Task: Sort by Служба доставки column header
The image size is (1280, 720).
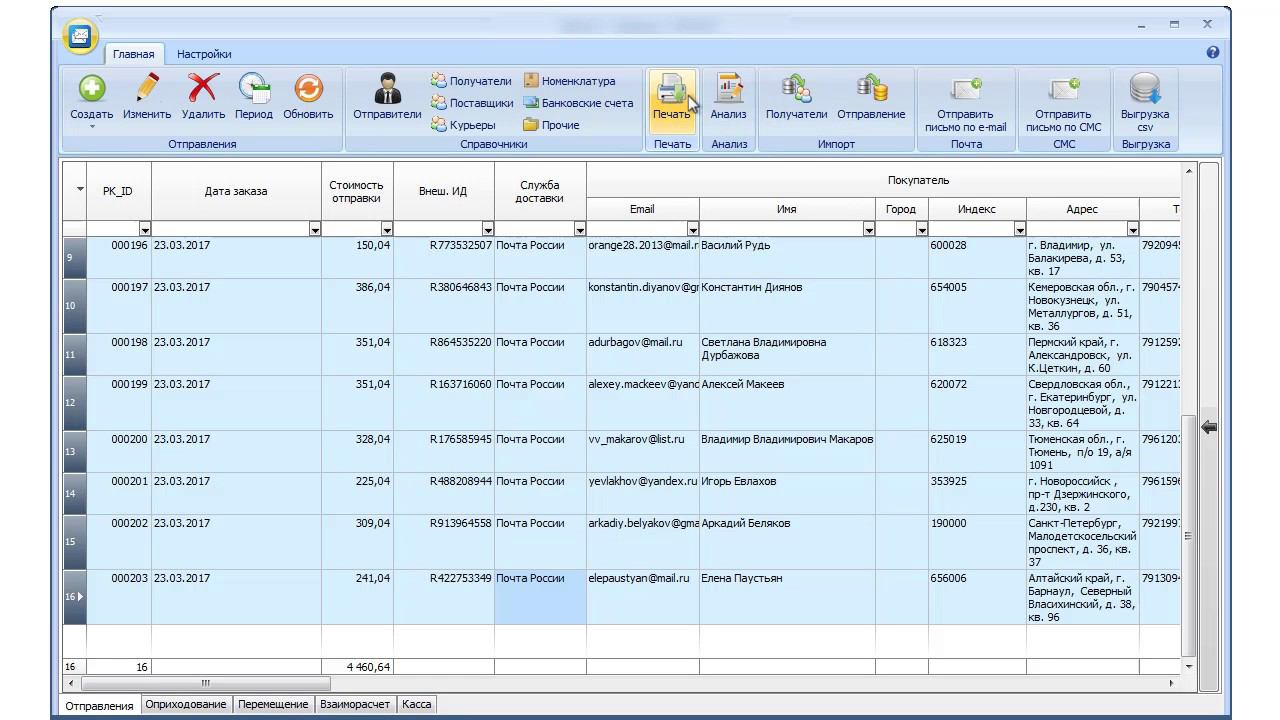Action: click(x=540, y=191)
